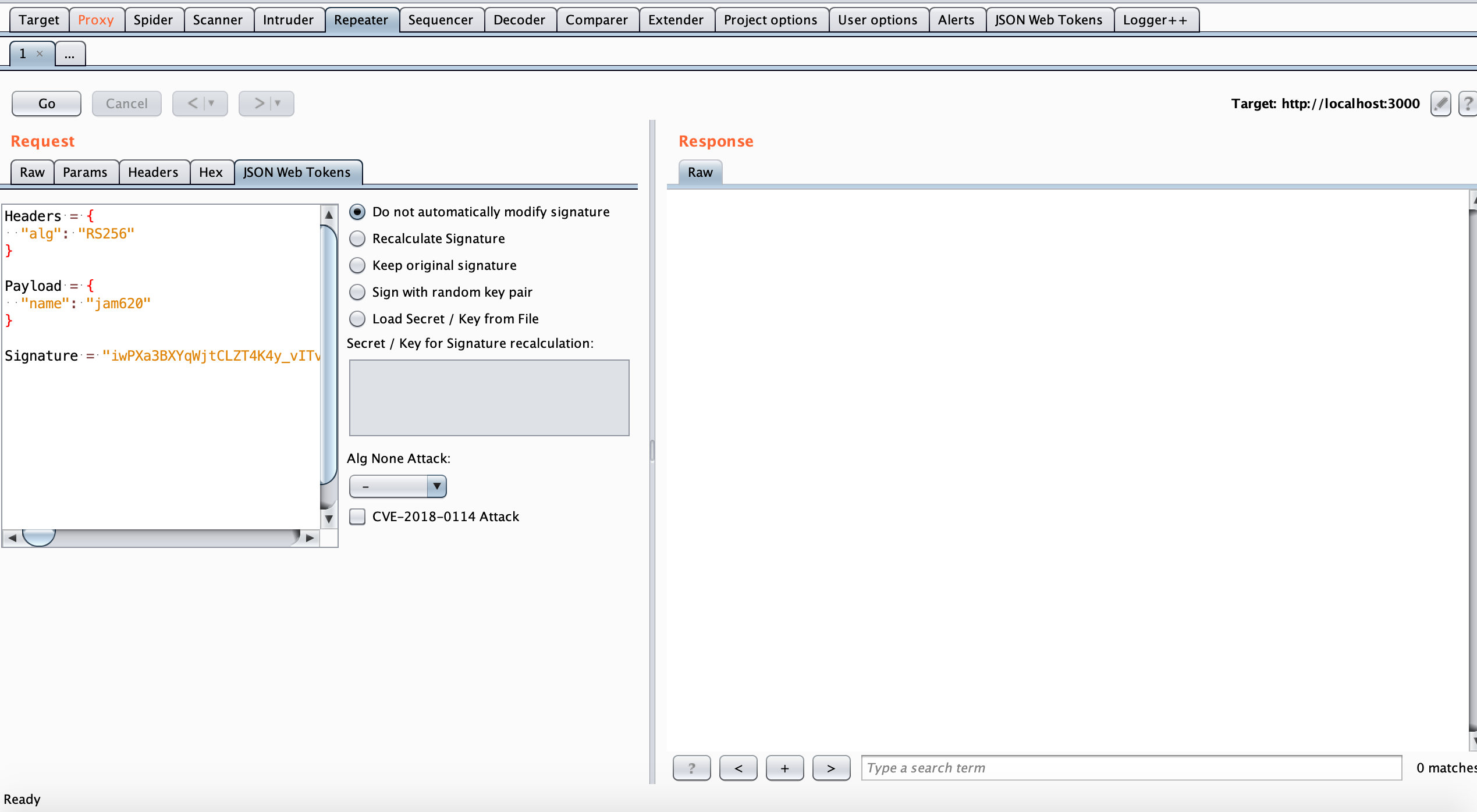Image resolution: width=1477 pixels, height=812 pixels.
Task: Click the Signature line in JWT editor
Action: [x=162, y=355]
